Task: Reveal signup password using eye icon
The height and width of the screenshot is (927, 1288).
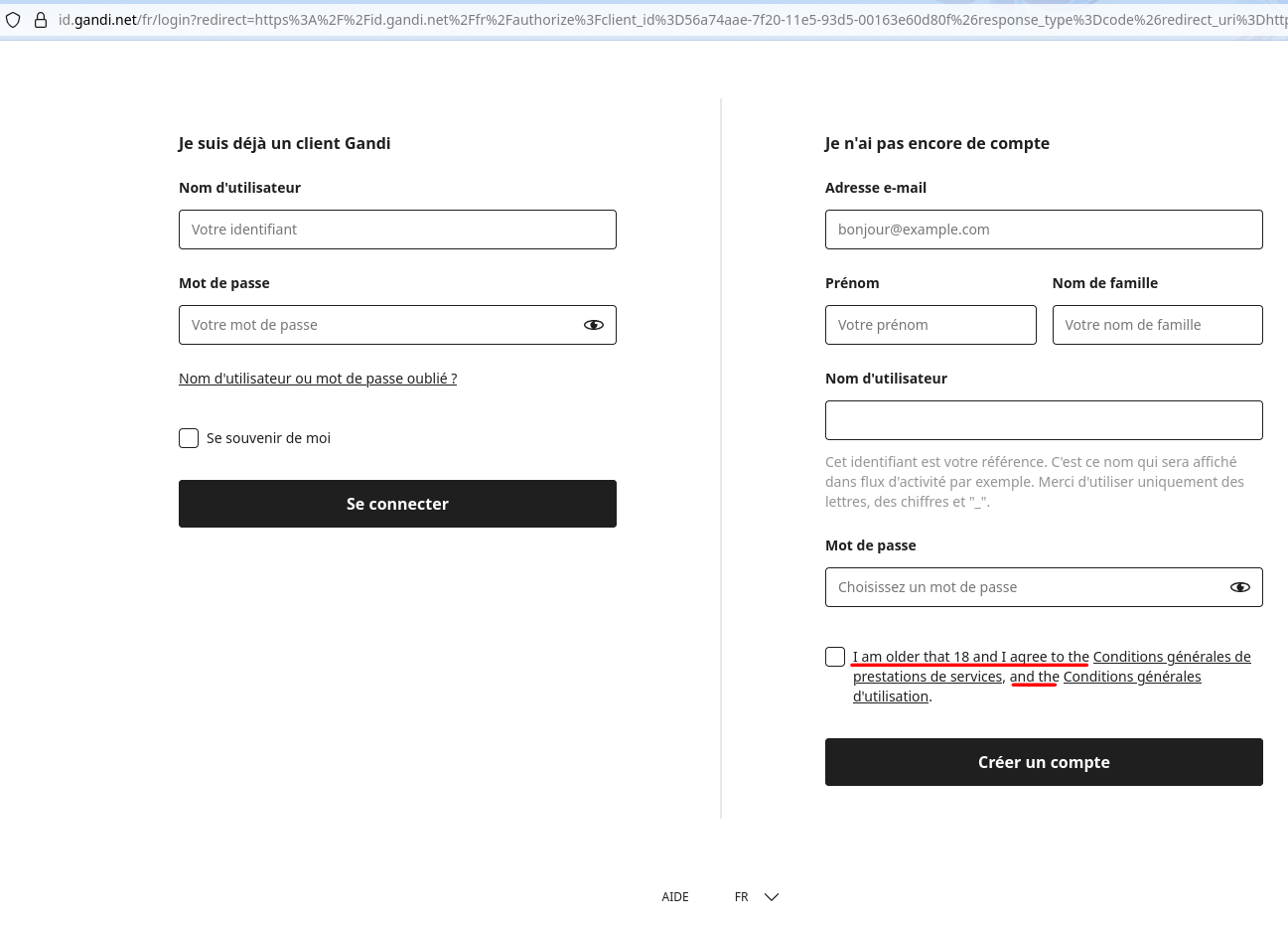Action: (1240, 587)
